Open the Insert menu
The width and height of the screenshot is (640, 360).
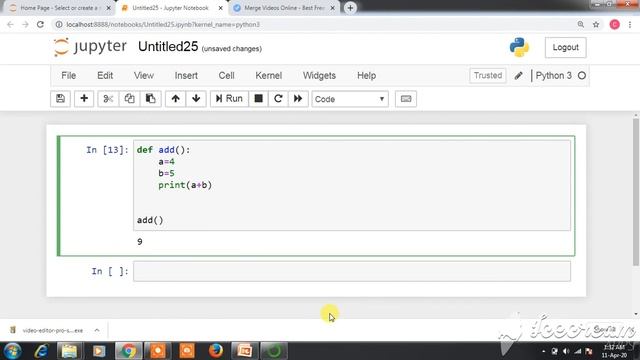pyautogui.click(x=186, y=76)
